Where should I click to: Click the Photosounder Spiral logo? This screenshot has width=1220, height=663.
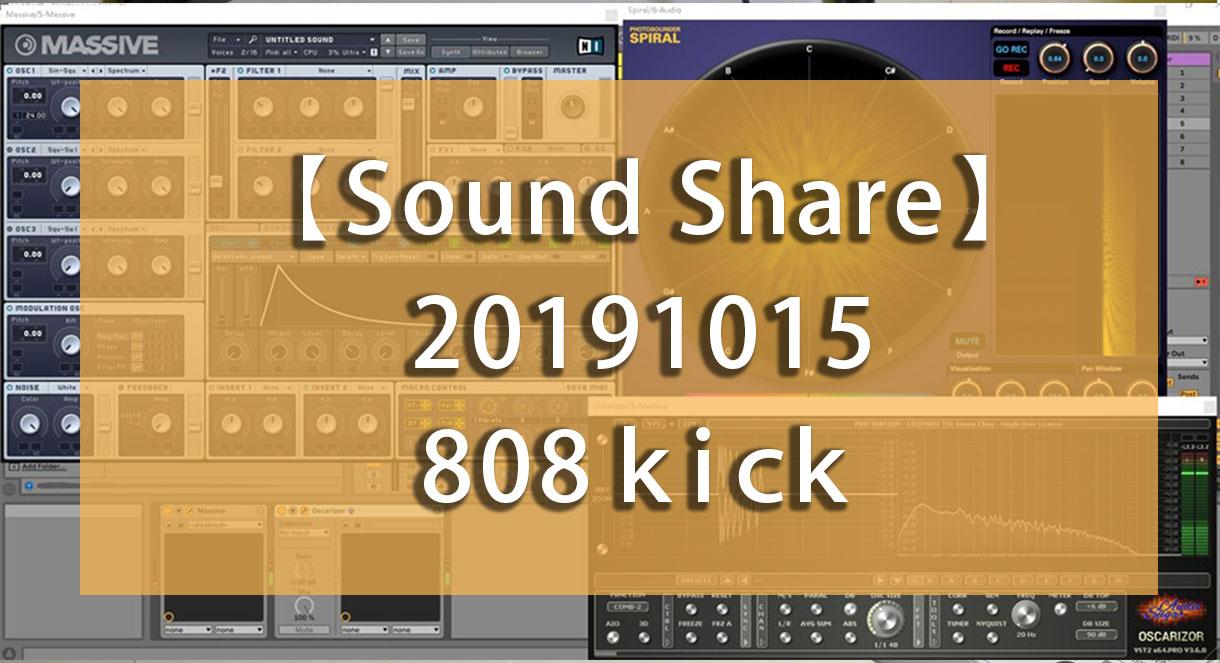coord(655,36)
